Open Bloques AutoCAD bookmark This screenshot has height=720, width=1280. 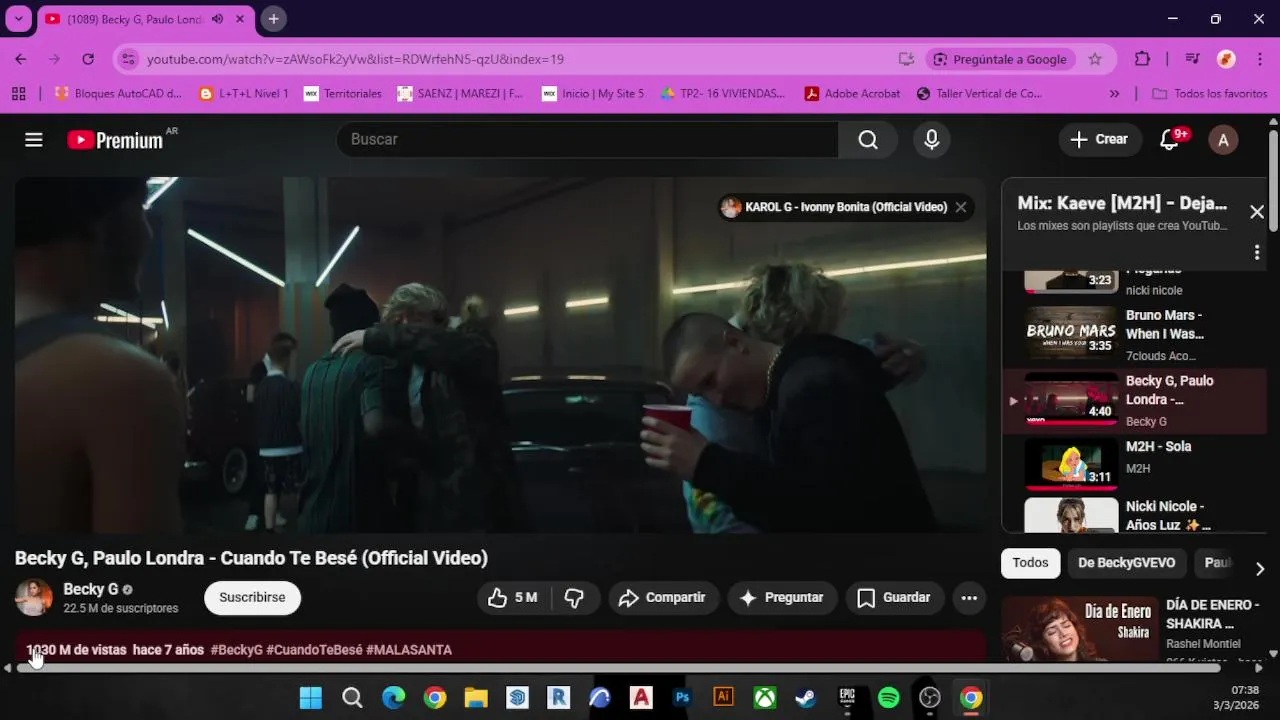[x=118, y=94]
